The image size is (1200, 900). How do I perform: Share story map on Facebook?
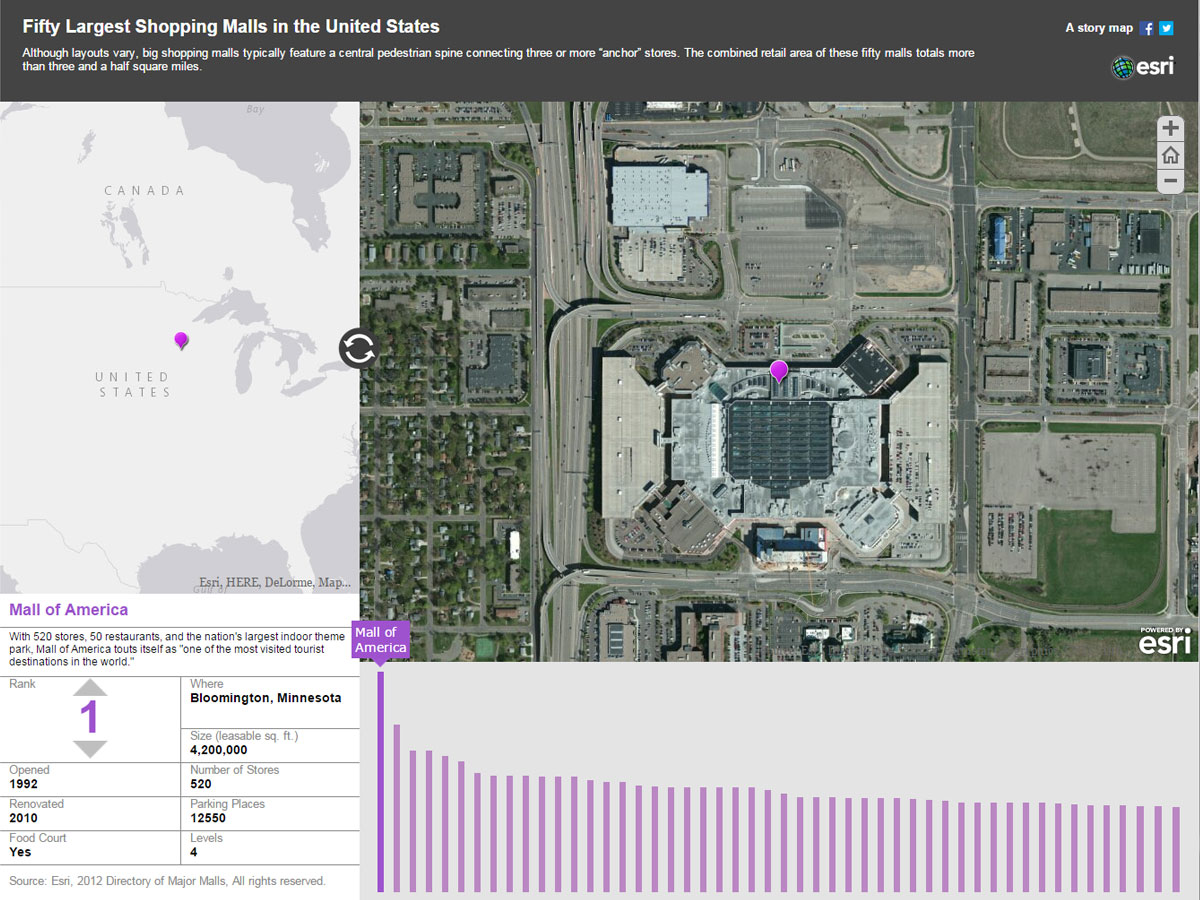coord(1147,29)
